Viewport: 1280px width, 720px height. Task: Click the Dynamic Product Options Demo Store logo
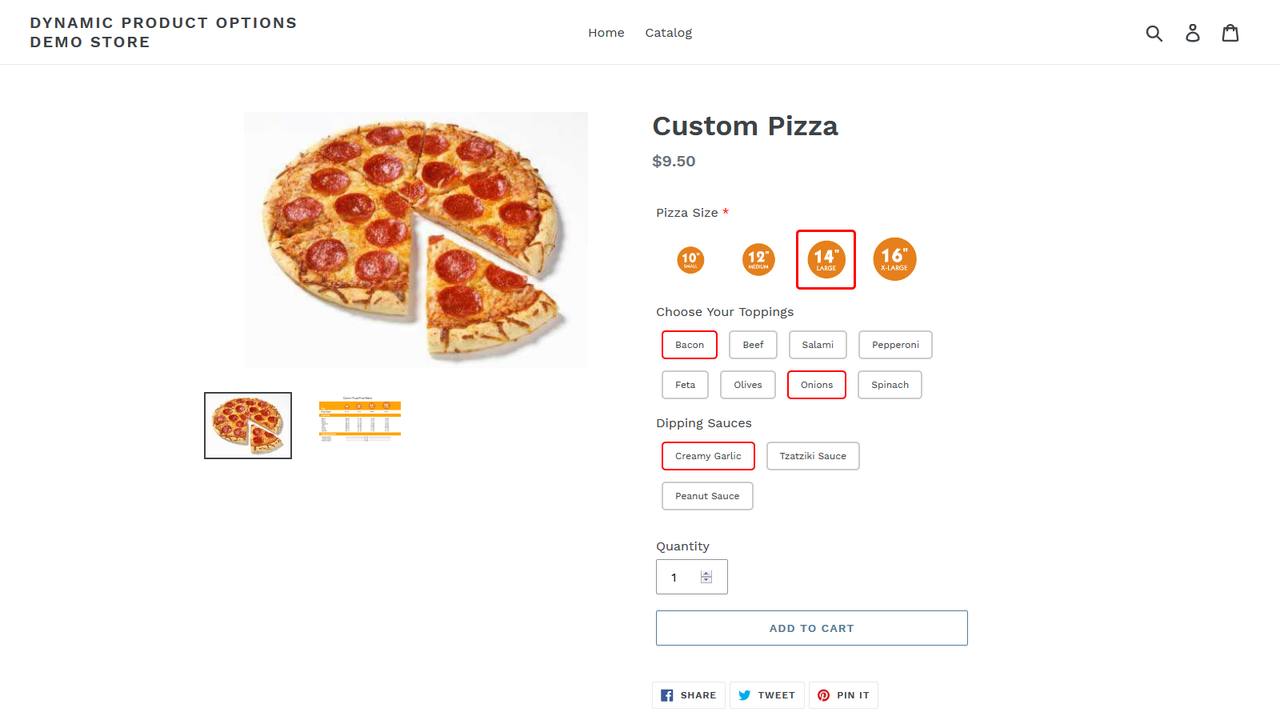(x=163, y=32)
